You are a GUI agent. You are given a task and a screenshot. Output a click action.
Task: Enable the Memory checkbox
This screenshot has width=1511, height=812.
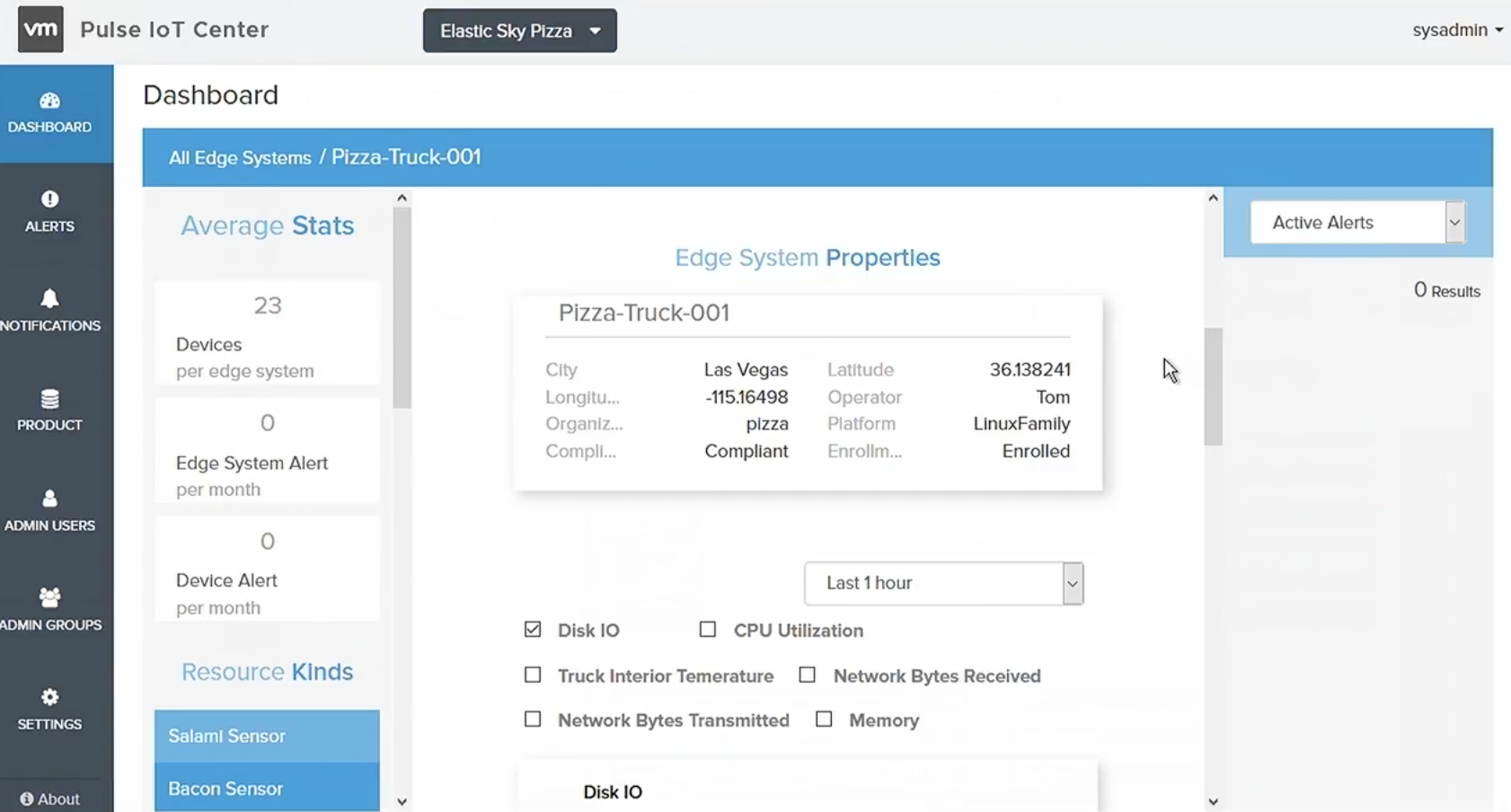824,719
